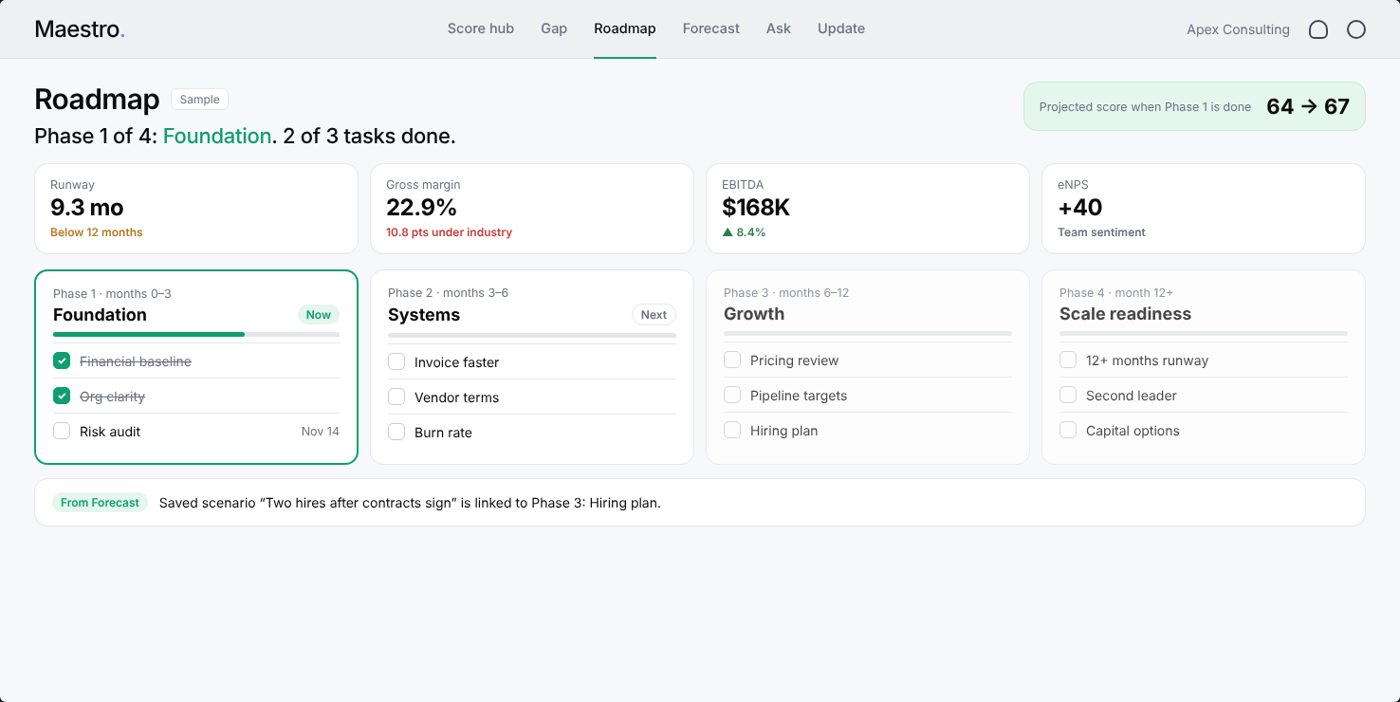1400x702 pixels.
Task: Switch to the Gap tab
Action: click(554, 28)
